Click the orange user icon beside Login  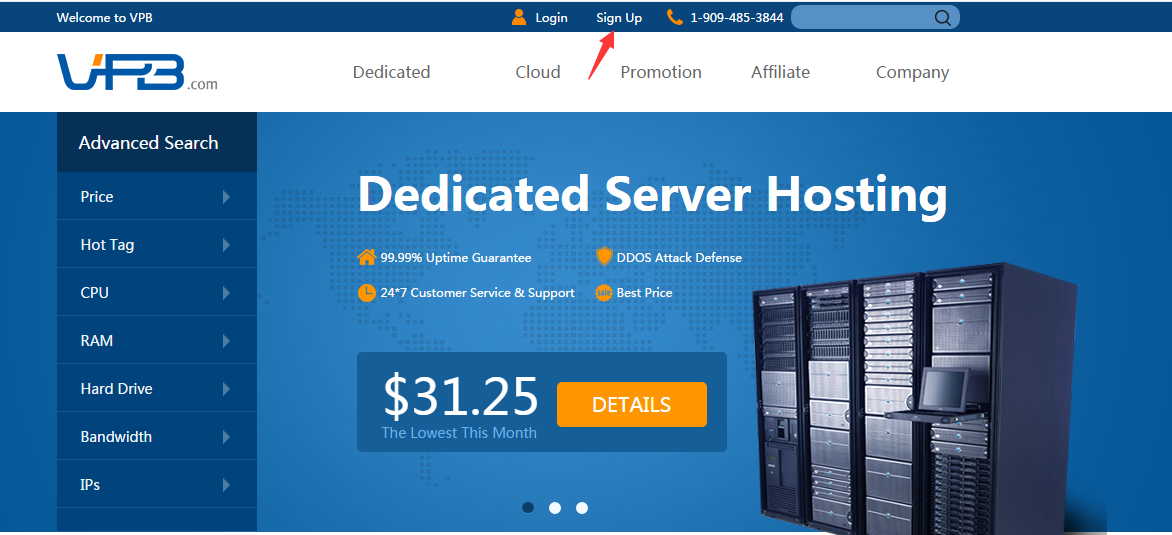click(519, 17)
